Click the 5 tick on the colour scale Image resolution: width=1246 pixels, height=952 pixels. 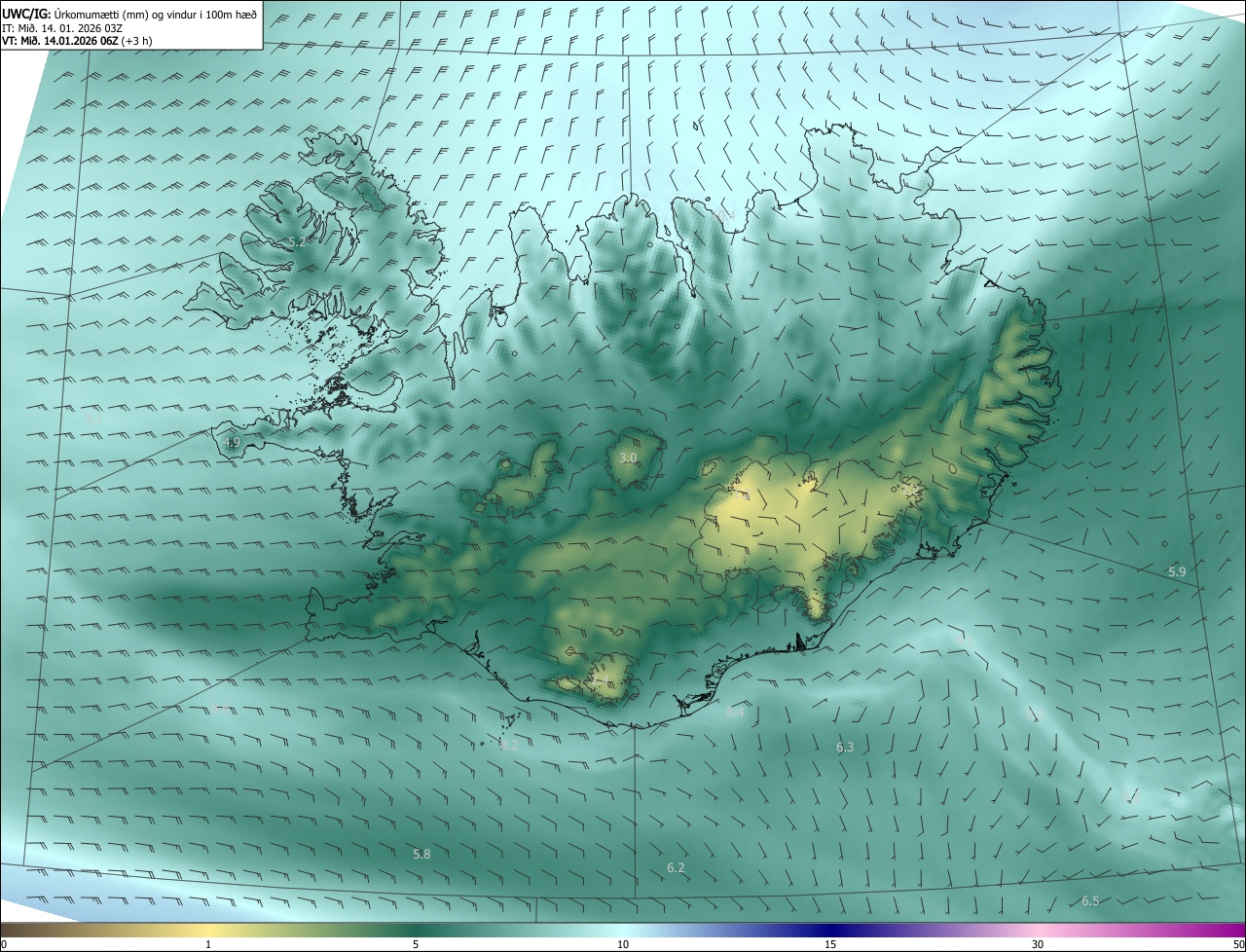[x=416, y=944]
